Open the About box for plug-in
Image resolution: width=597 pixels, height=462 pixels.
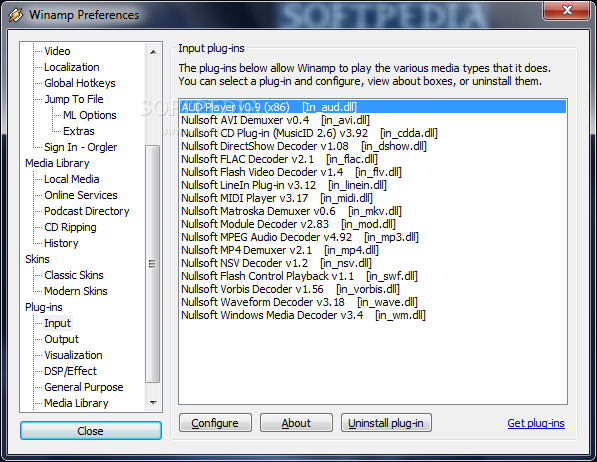tap(296, 423)
